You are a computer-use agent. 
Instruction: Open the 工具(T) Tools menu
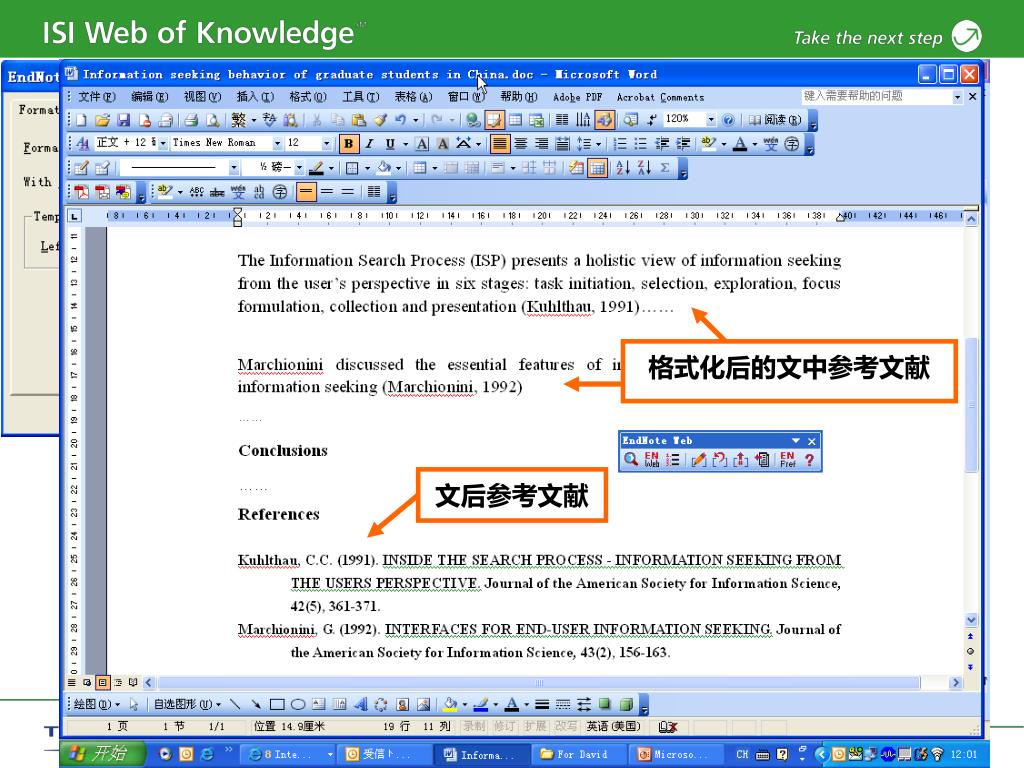(360, 97)
